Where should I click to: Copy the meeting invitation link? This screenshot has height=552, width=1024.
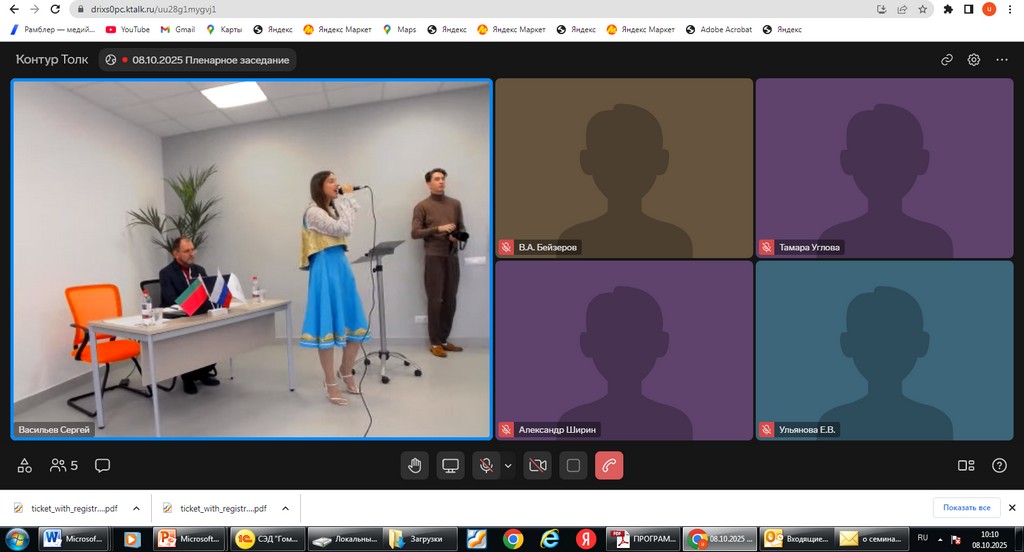(x=946, y=60)
